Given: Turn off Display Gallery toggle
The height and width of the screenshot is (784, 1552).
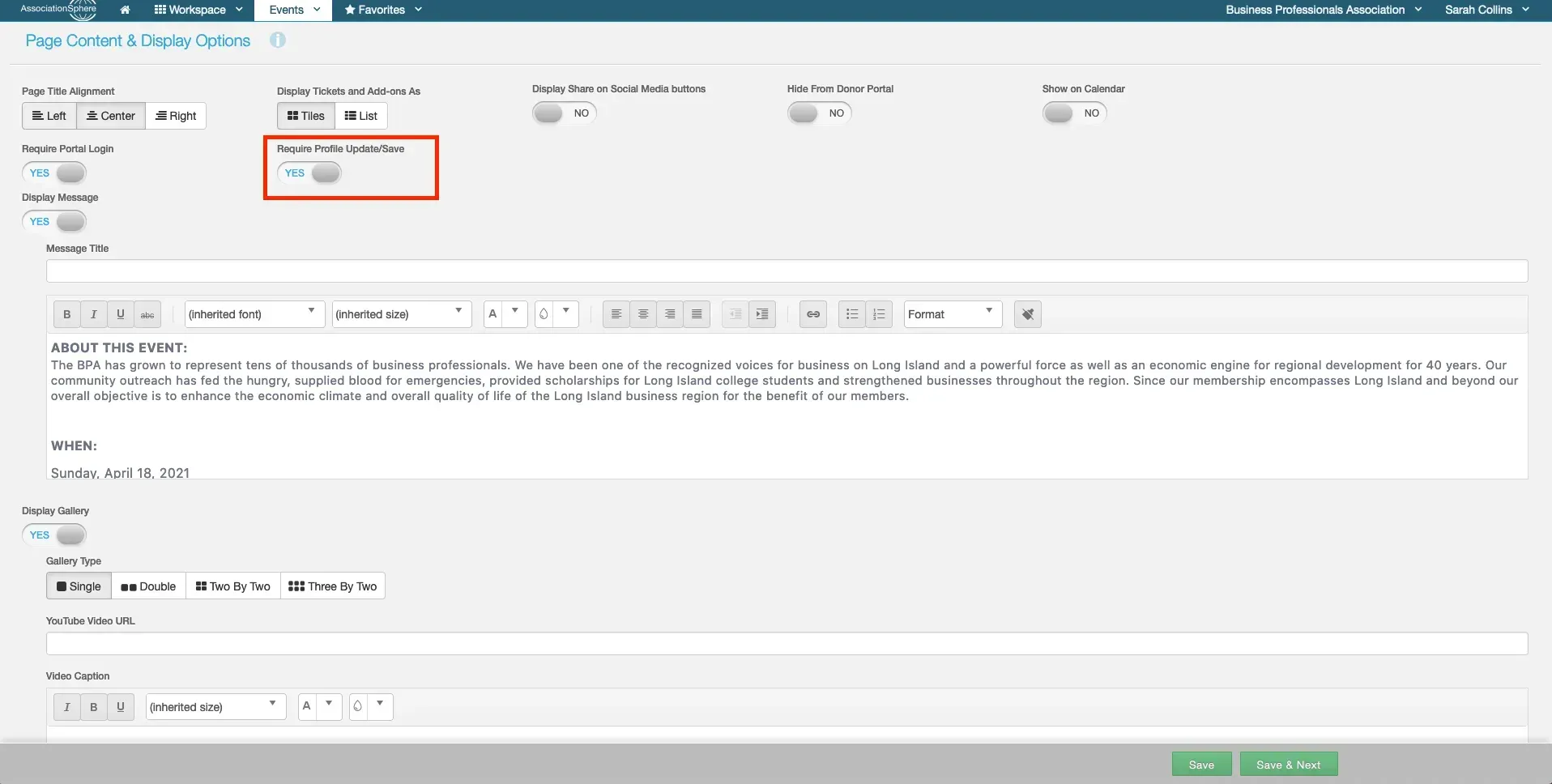Looking at the screenshot, I should [x=54, y=535].
